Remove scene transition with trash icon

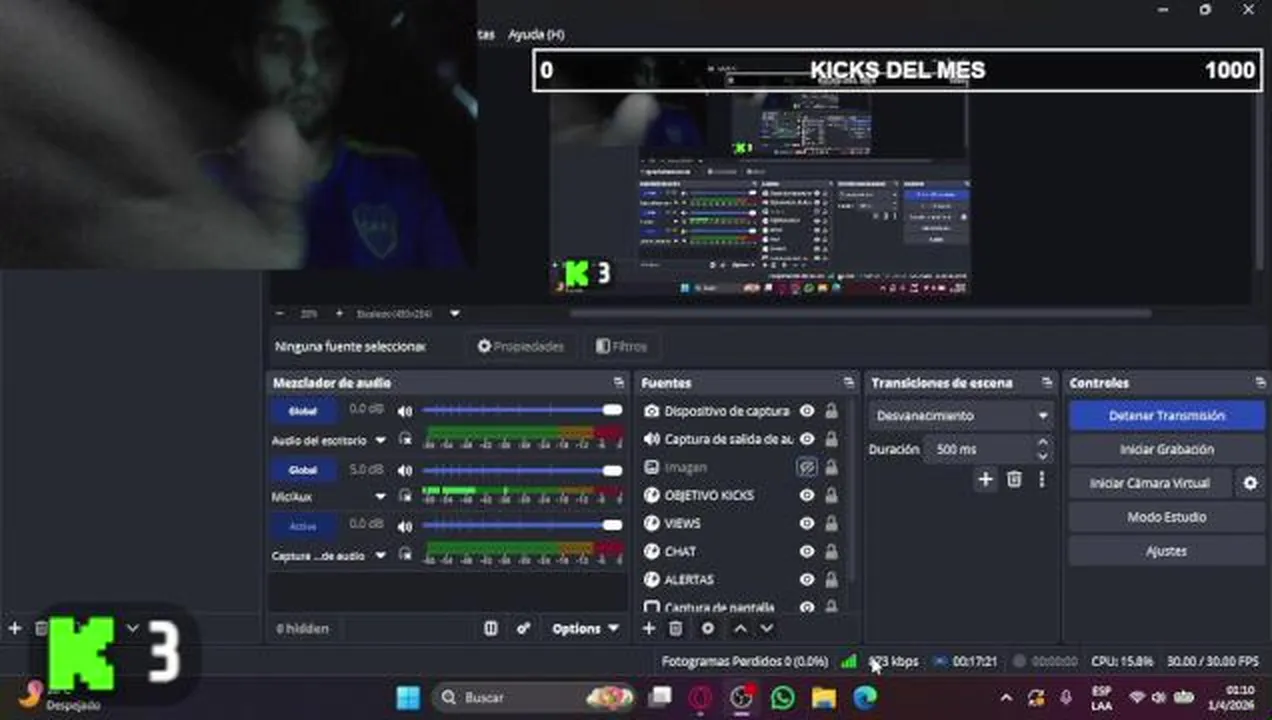1014,480
